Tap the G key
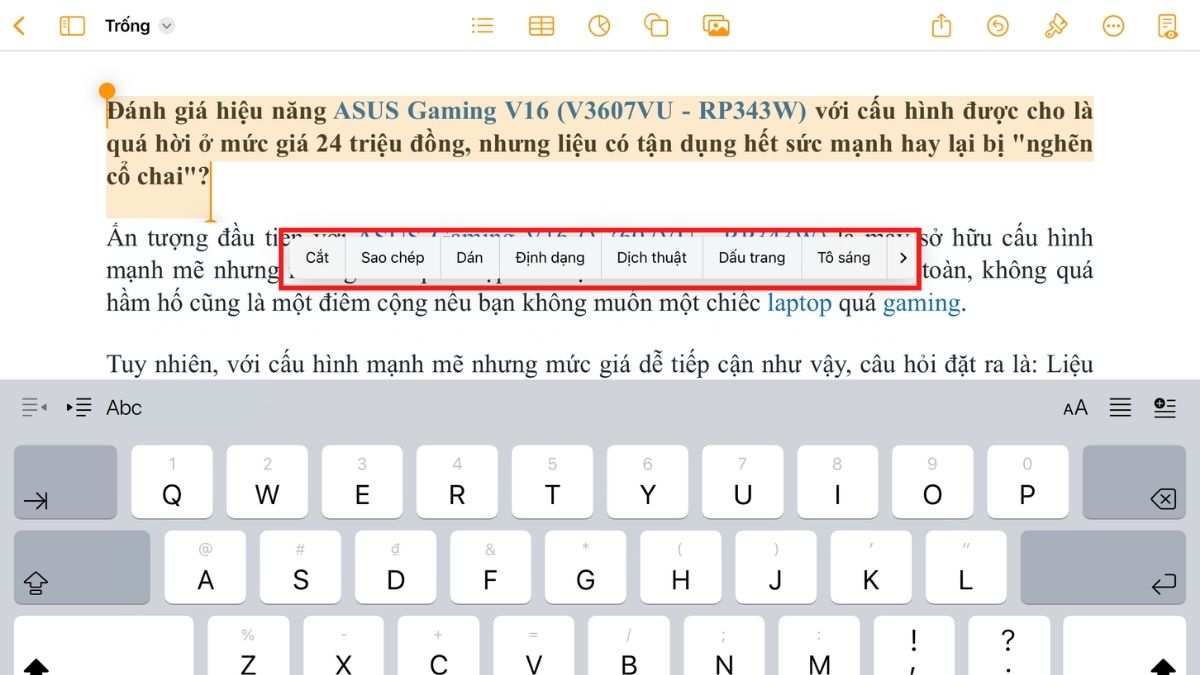The width and height of the screenshot is (1200, 675). (x=585, y=567)
